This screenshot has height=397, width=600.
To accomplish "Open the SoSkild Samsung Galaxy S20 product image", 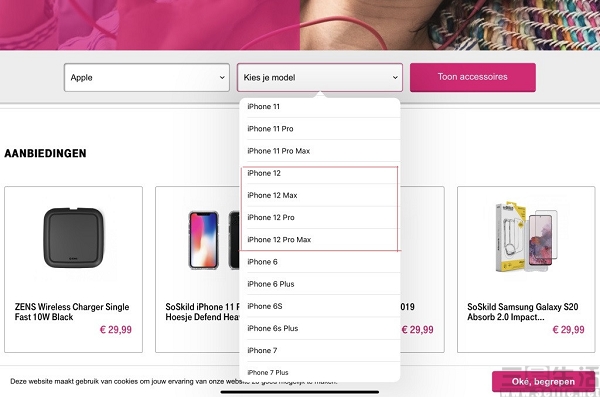I will pos(526,237).
